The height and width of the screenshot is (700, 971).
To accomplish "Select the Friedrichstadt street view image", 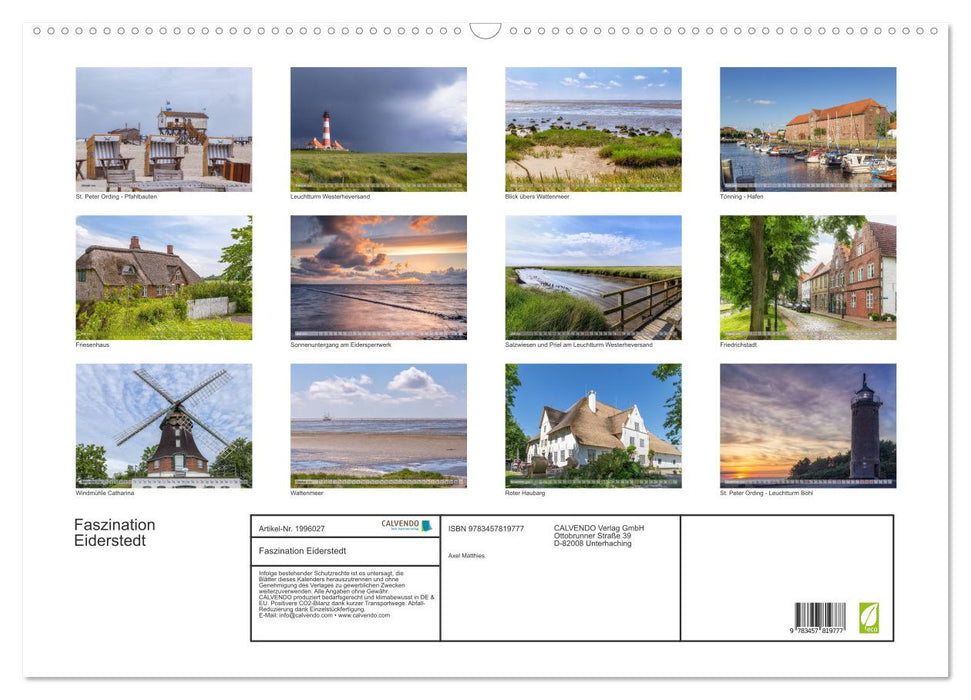I will click(808, 277).
